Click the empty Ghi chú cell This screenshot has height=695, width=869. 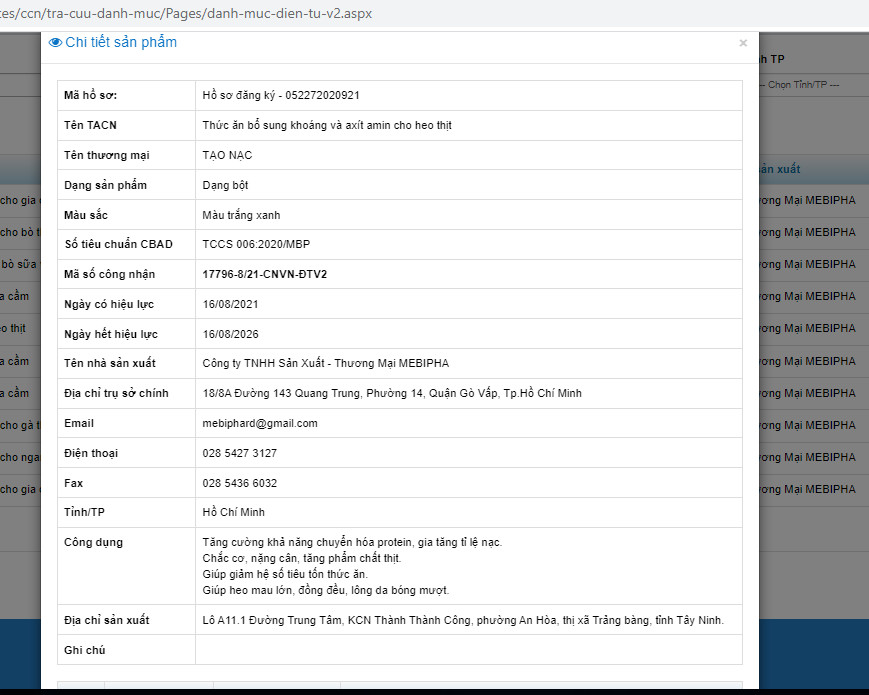point(468,650)
